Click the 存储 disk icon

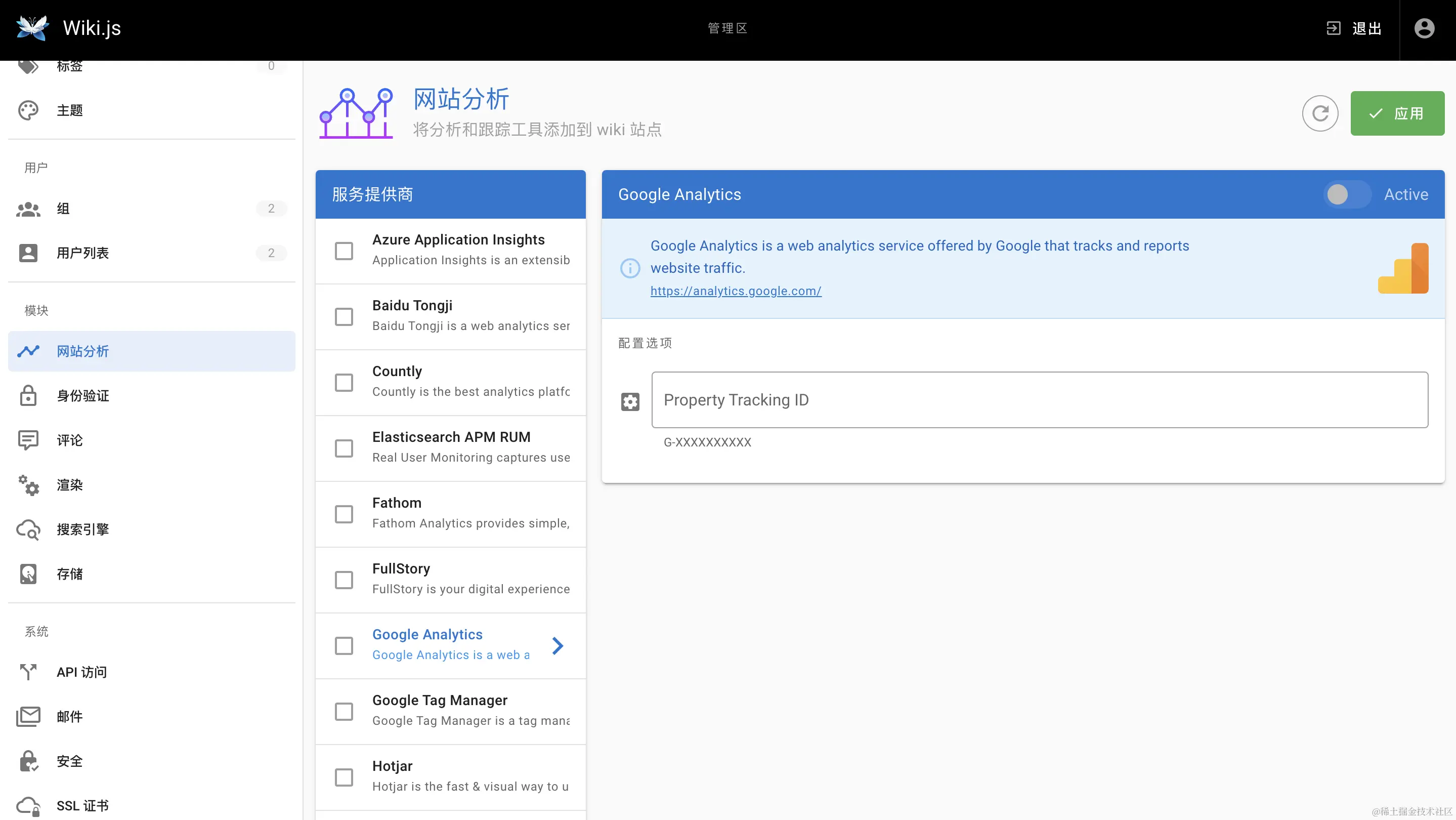28,574
